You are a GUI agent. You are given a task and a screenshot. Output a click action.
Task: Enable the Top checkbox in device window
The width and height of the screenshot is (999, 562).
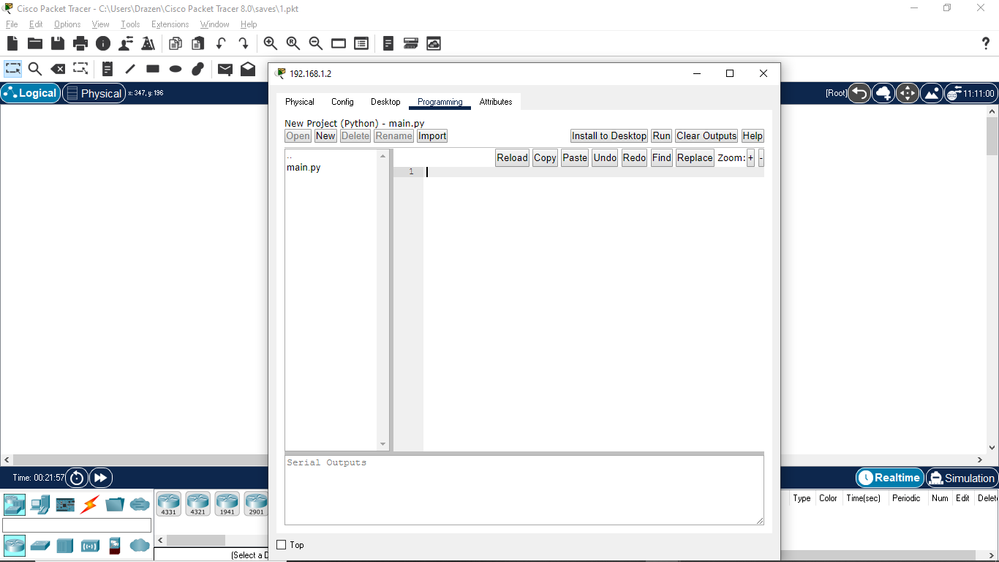281,545
